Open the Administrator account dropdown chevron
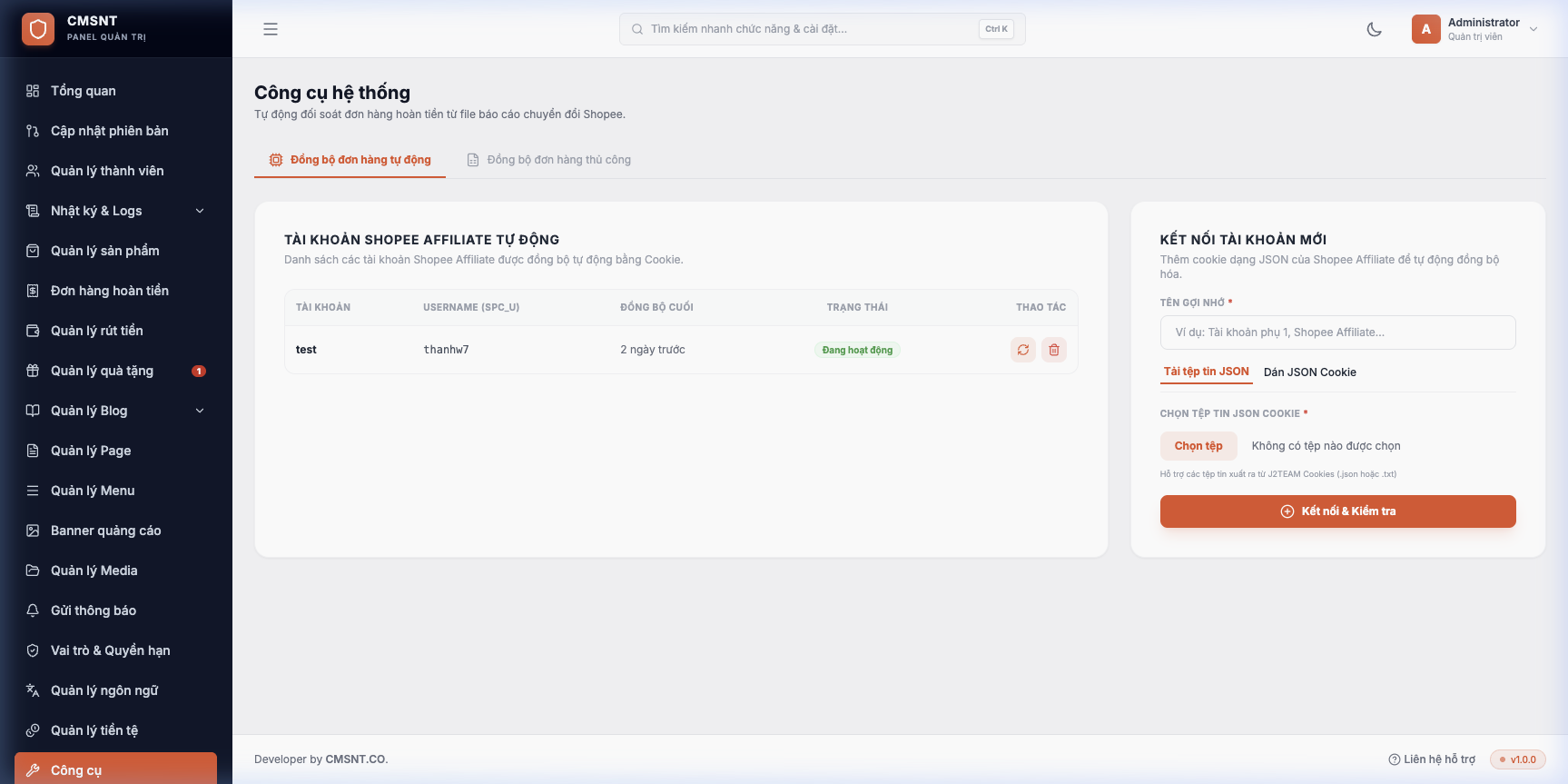Screen dimensions: 1568x784 [1533, 29]
